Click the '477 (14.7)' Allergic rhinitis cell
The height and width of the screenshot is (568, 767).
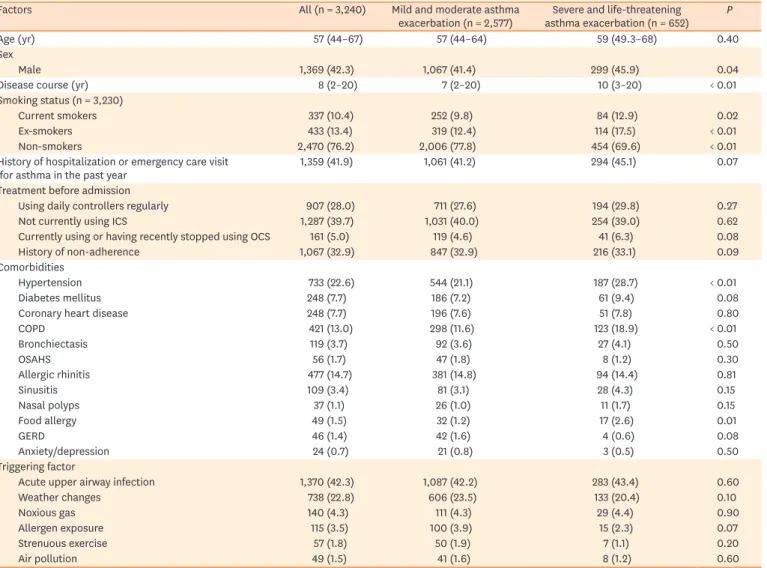[330, 375]
